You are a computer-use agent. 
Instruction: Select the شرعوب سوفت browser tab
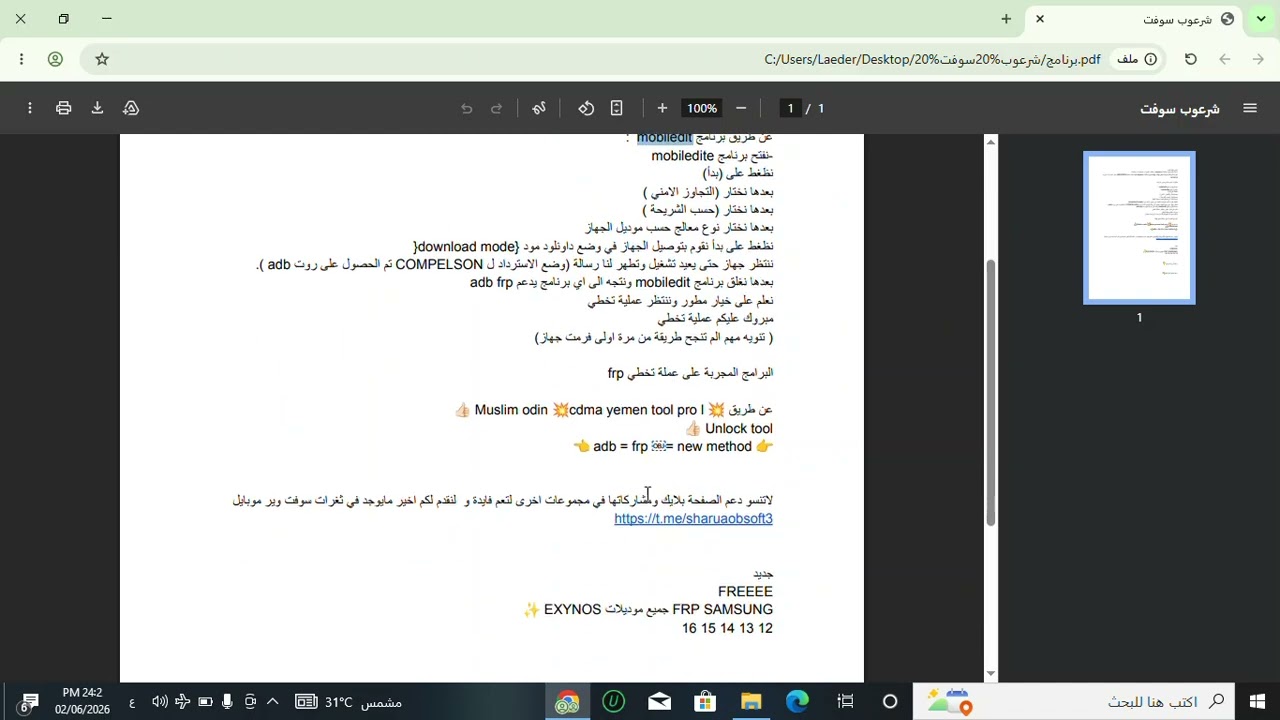(1136, 19)
